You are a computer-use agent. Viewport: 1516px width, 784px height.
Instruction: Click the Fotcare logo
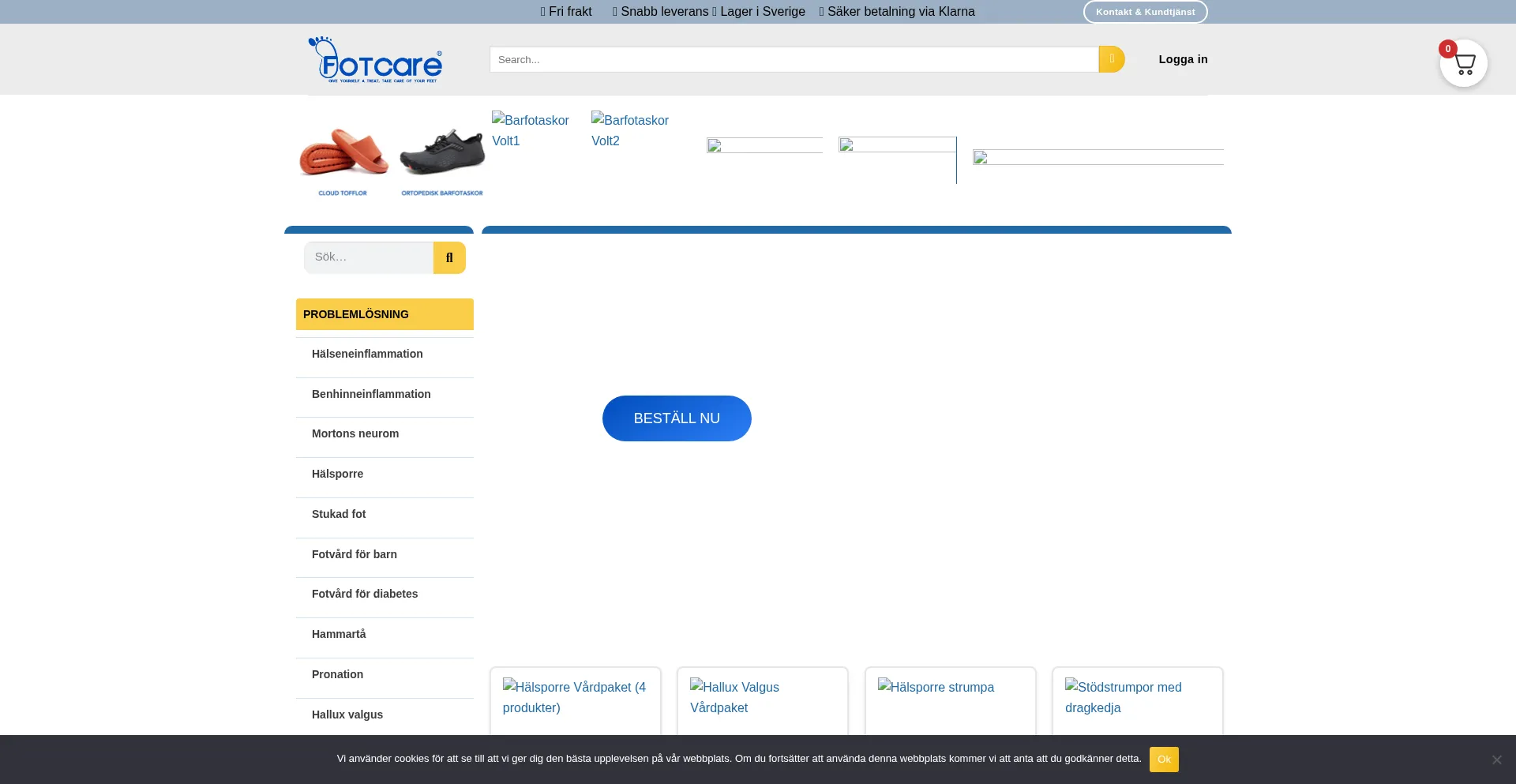point(375,60)
